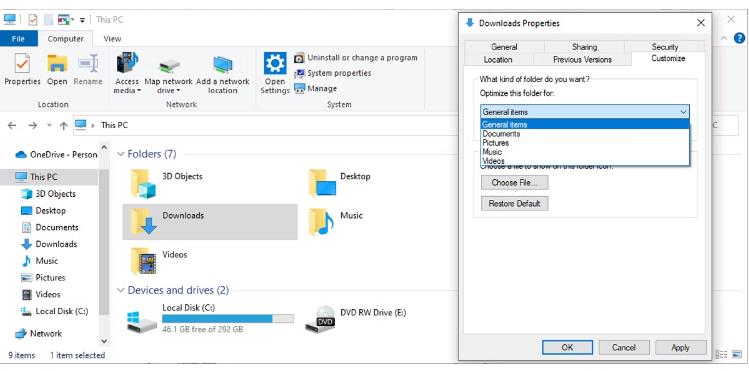Image resolution: width=749 pixels, height=371 pixels.
Task: Open the Customize Quick Access Toolbar arrow
Action: point(82,20)
